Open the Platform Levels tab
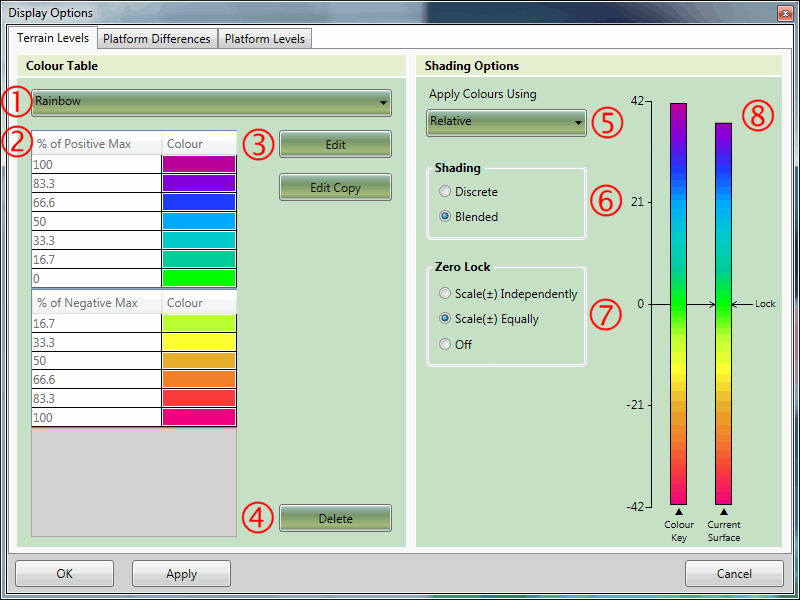This screenshot has height=600, width=800. (265, 39)
